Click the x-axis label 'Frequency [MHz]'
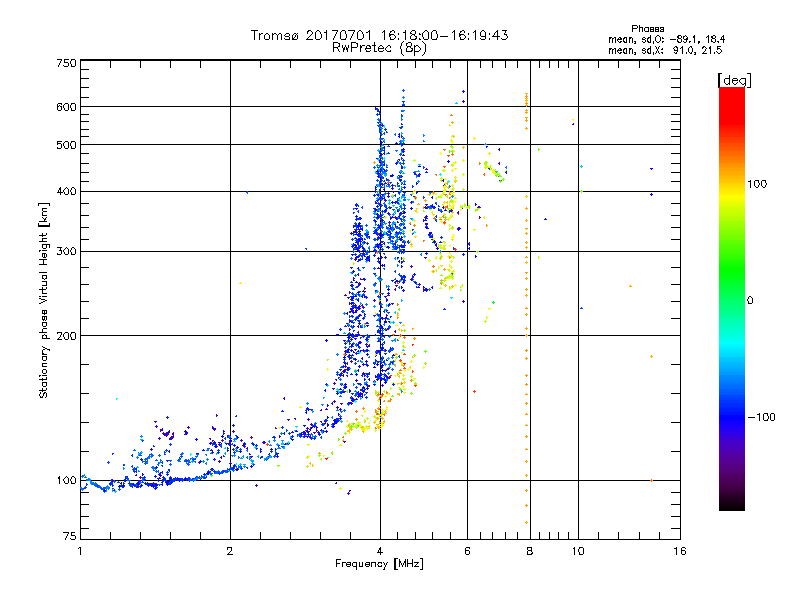 coord(379,564)
